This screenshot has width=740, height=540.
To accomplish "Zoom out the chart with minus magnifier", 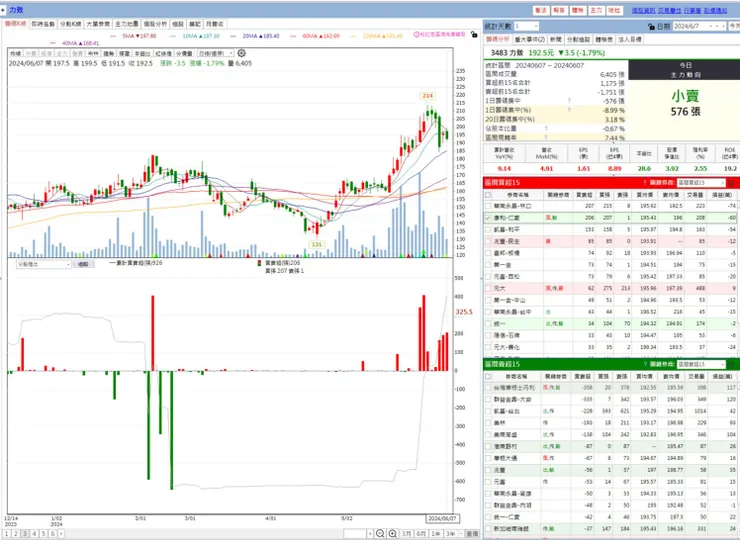I will coord(380,534).
